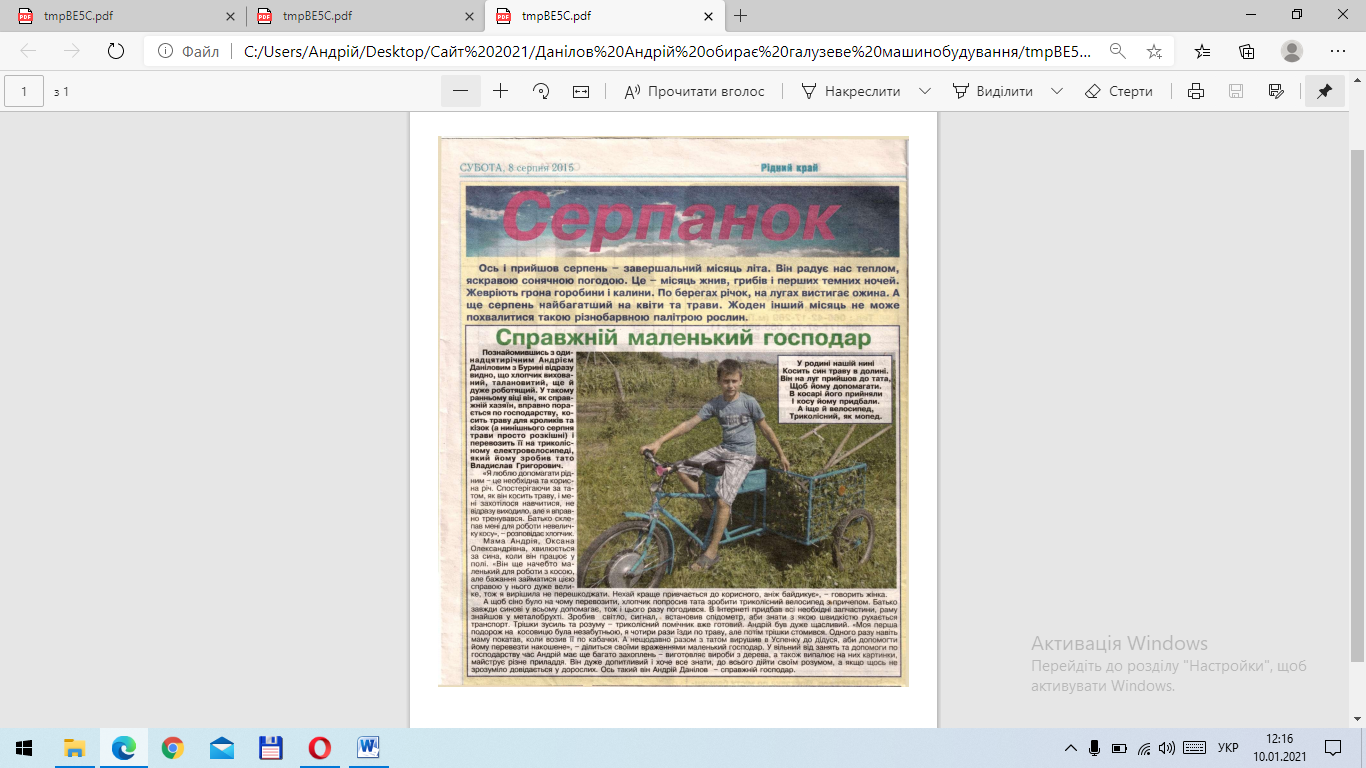Click the Рідний край newspaper title
The image size is (1366, 768).
789,167
